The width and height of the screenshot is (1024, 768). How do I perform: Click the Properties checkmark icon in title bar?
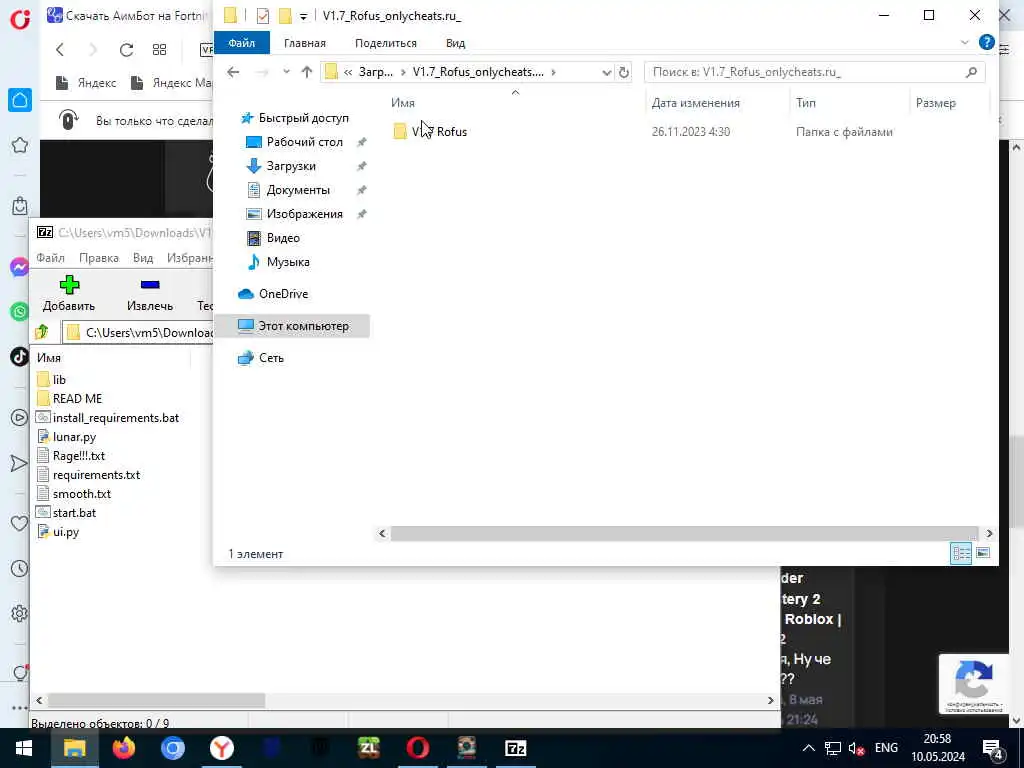pyautogui.click(x=263, y=16)
